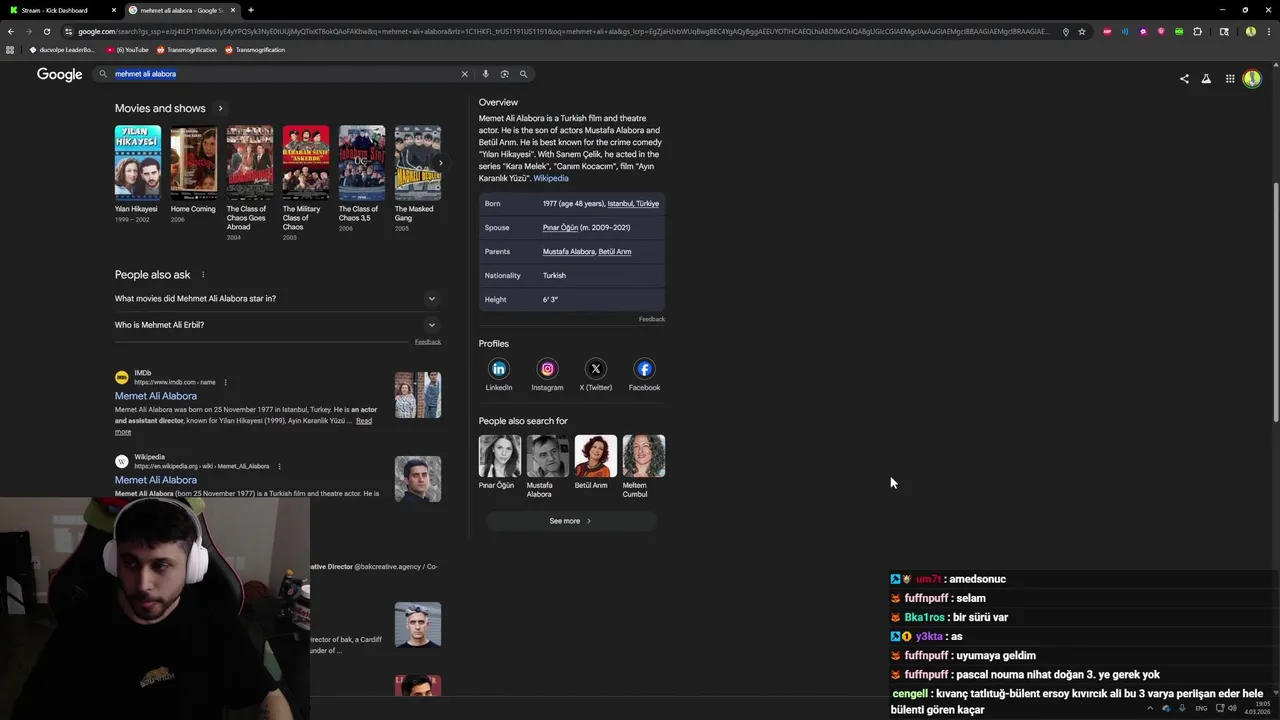Switch to Stream - Kick Dashboard tab
This screenshot has width=1280, height=720.
(60, 10)
